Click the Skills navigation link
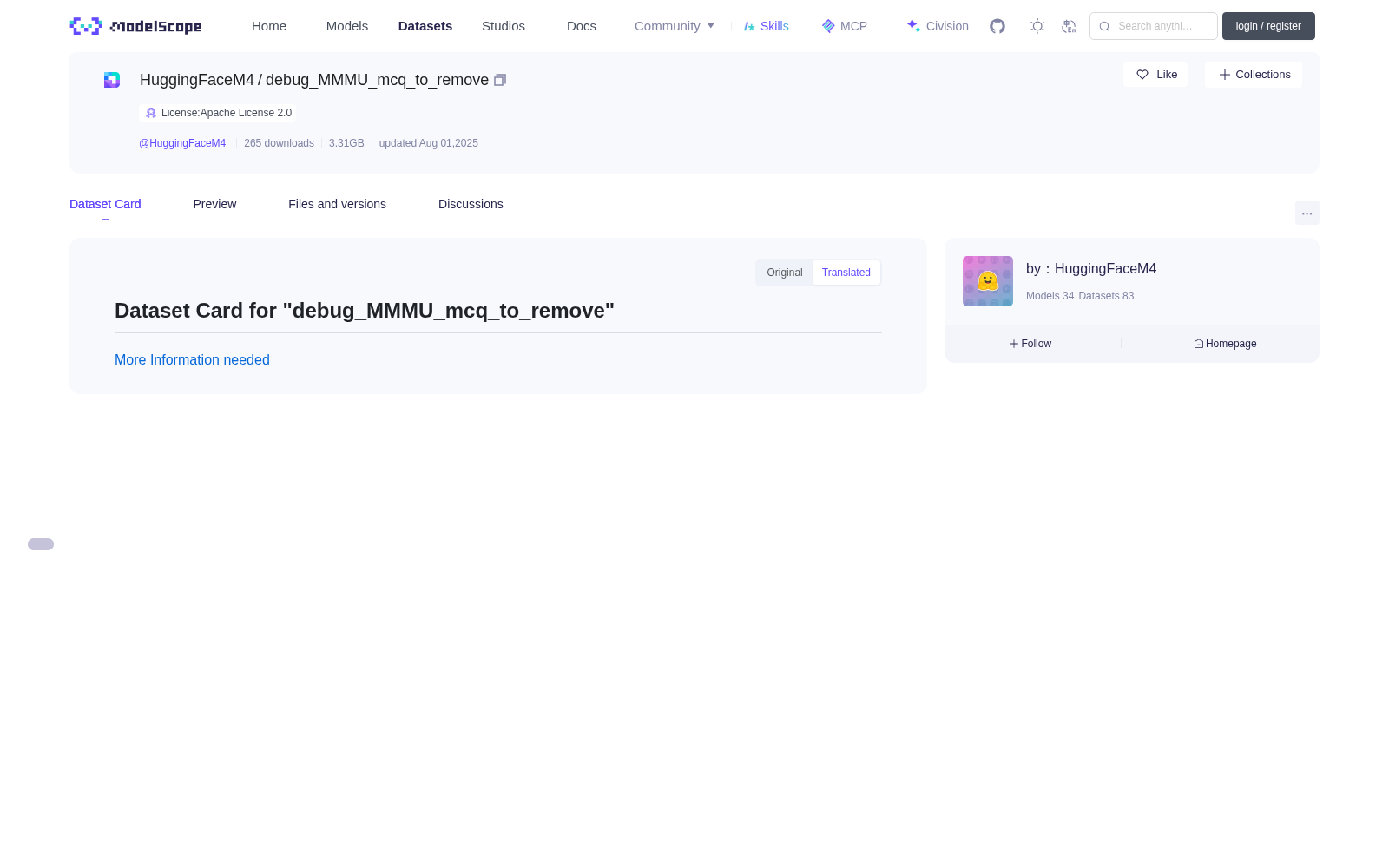 point(767,26)
